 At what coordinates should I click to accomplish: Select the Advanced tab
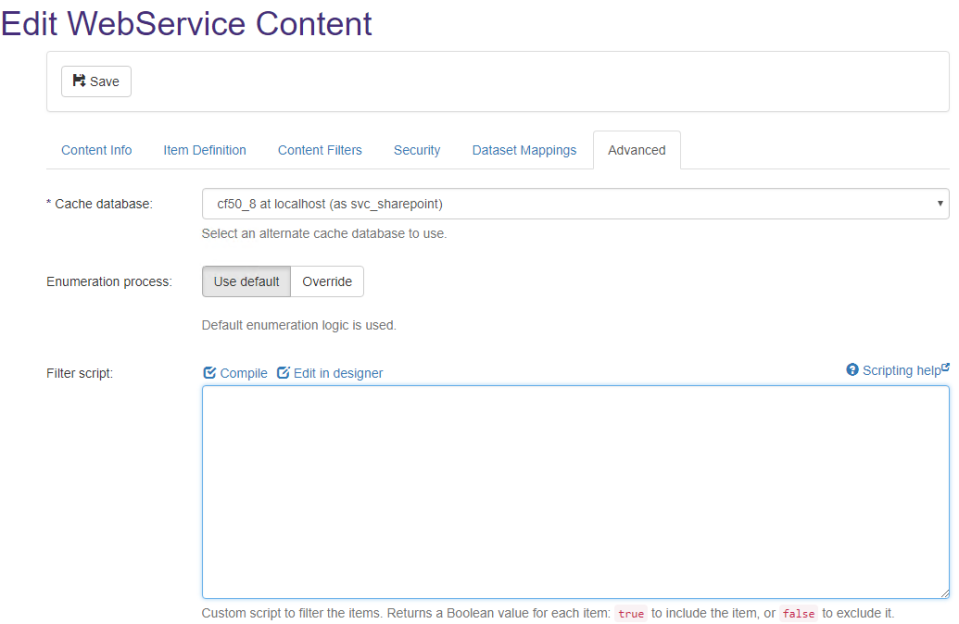(636, 150)
